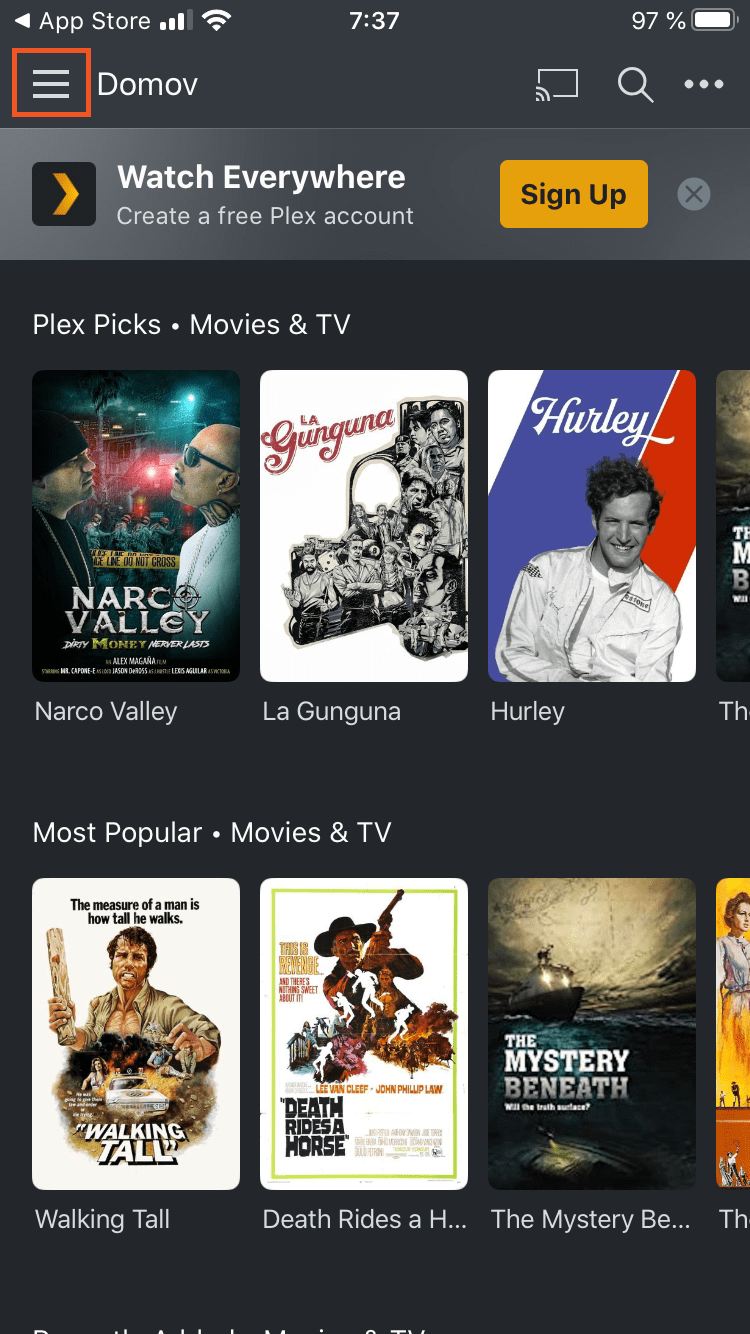Open search with the magnifier icon
Screen dimensions: 750x1334
635,85
